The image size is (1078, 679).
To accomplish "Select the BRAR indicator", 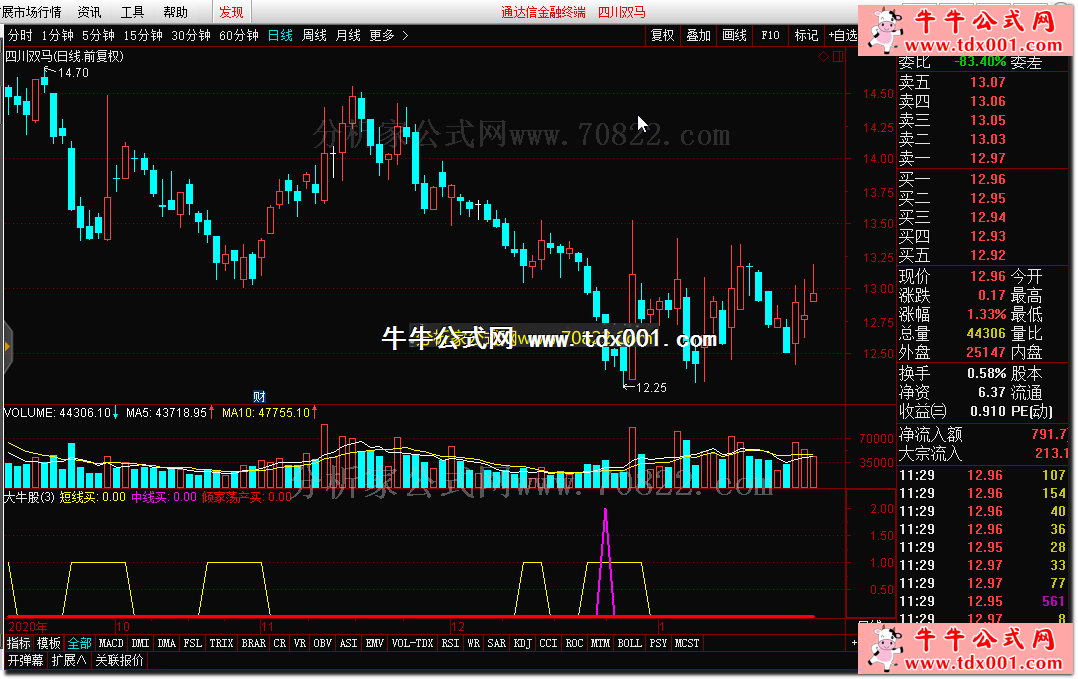I will click(x=254, y=643).
